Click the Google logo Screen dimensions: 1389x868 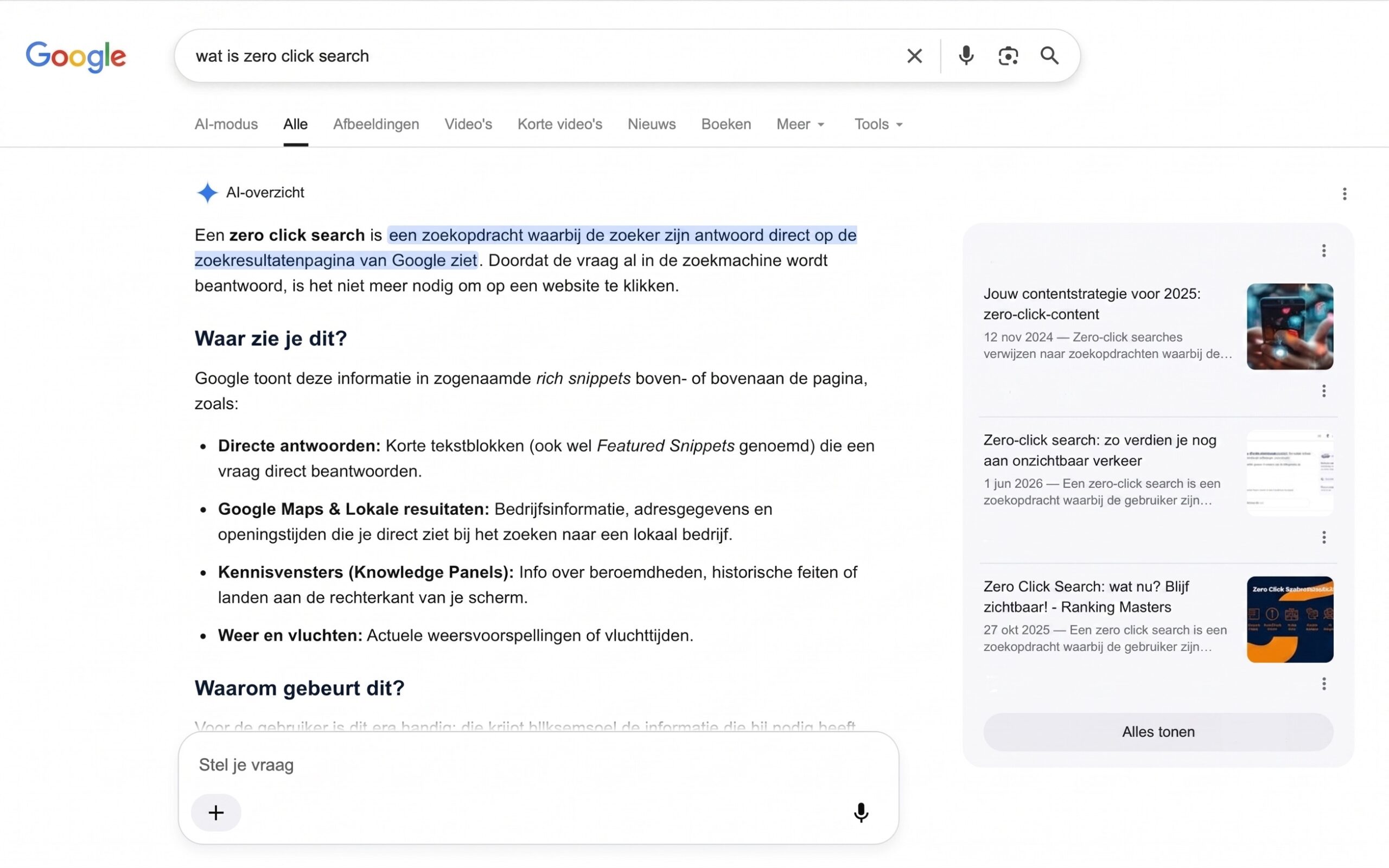76,56
